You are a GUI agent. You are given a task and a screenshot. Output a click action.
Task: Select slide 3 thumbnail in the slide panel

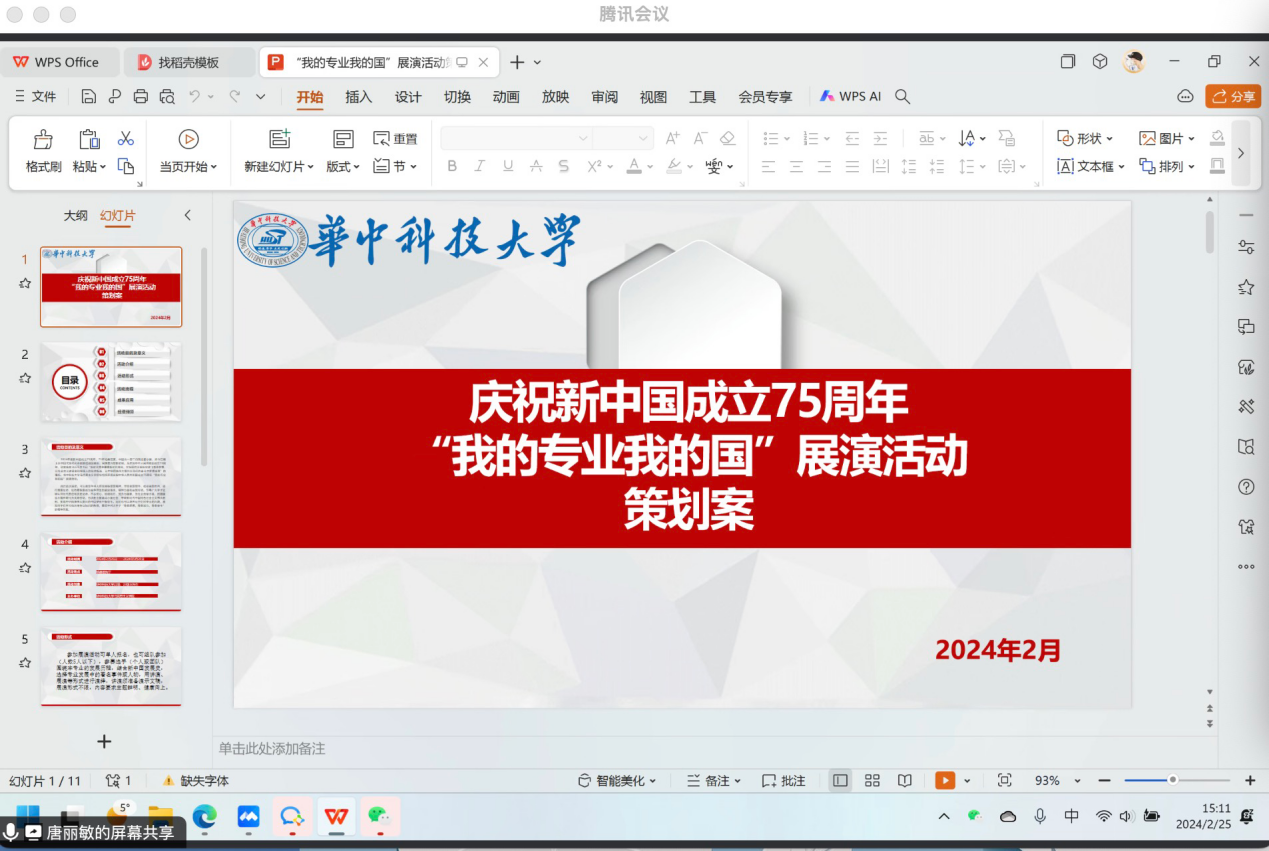click(111, 476)
